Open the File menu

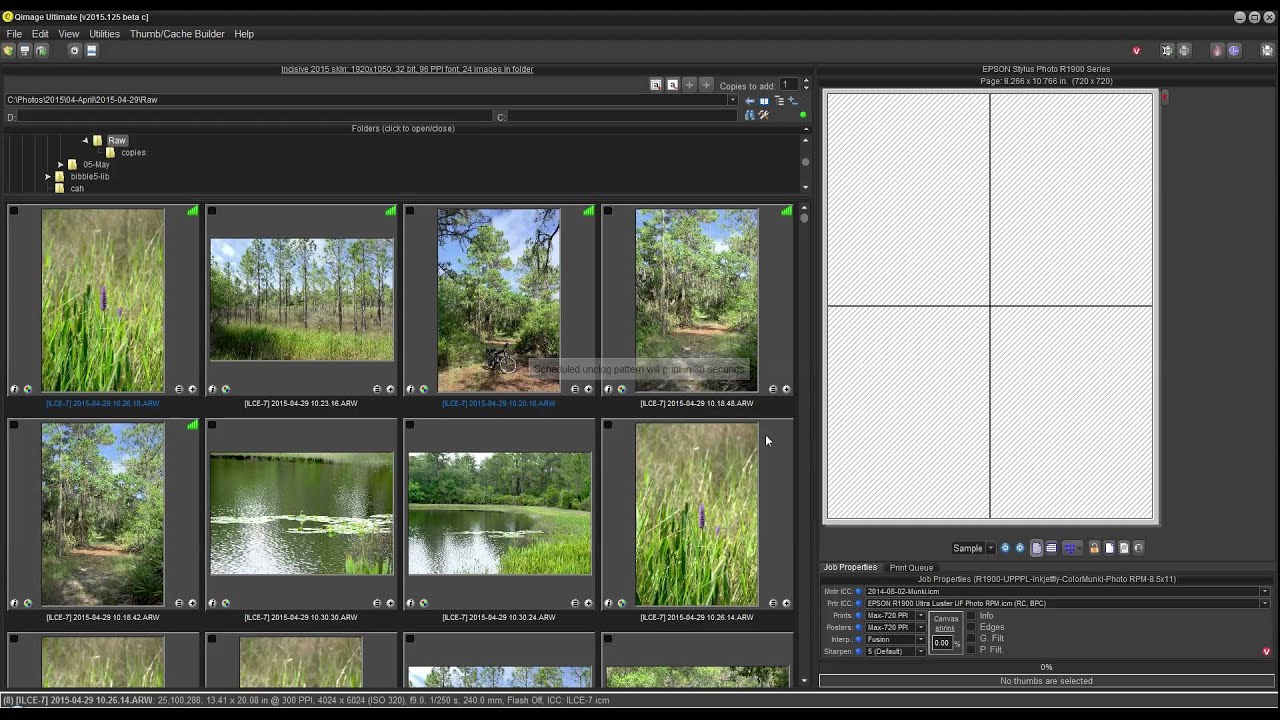click(14, 34)
